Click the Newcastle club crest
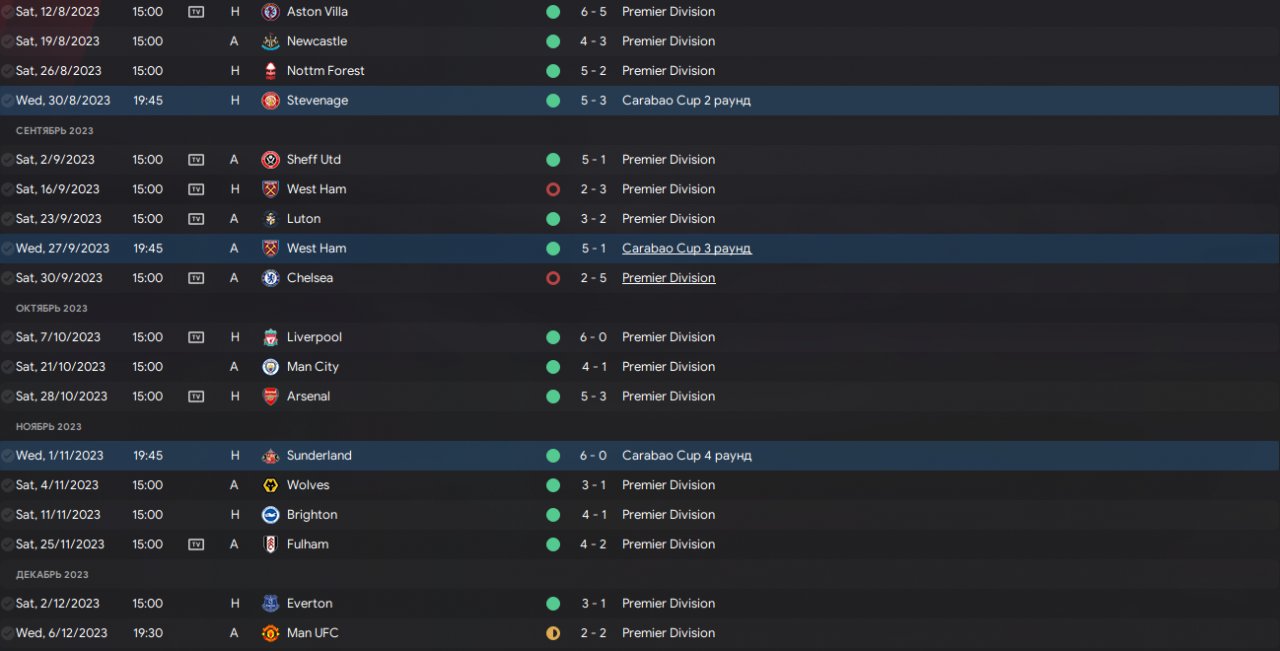 pos(270,41)
